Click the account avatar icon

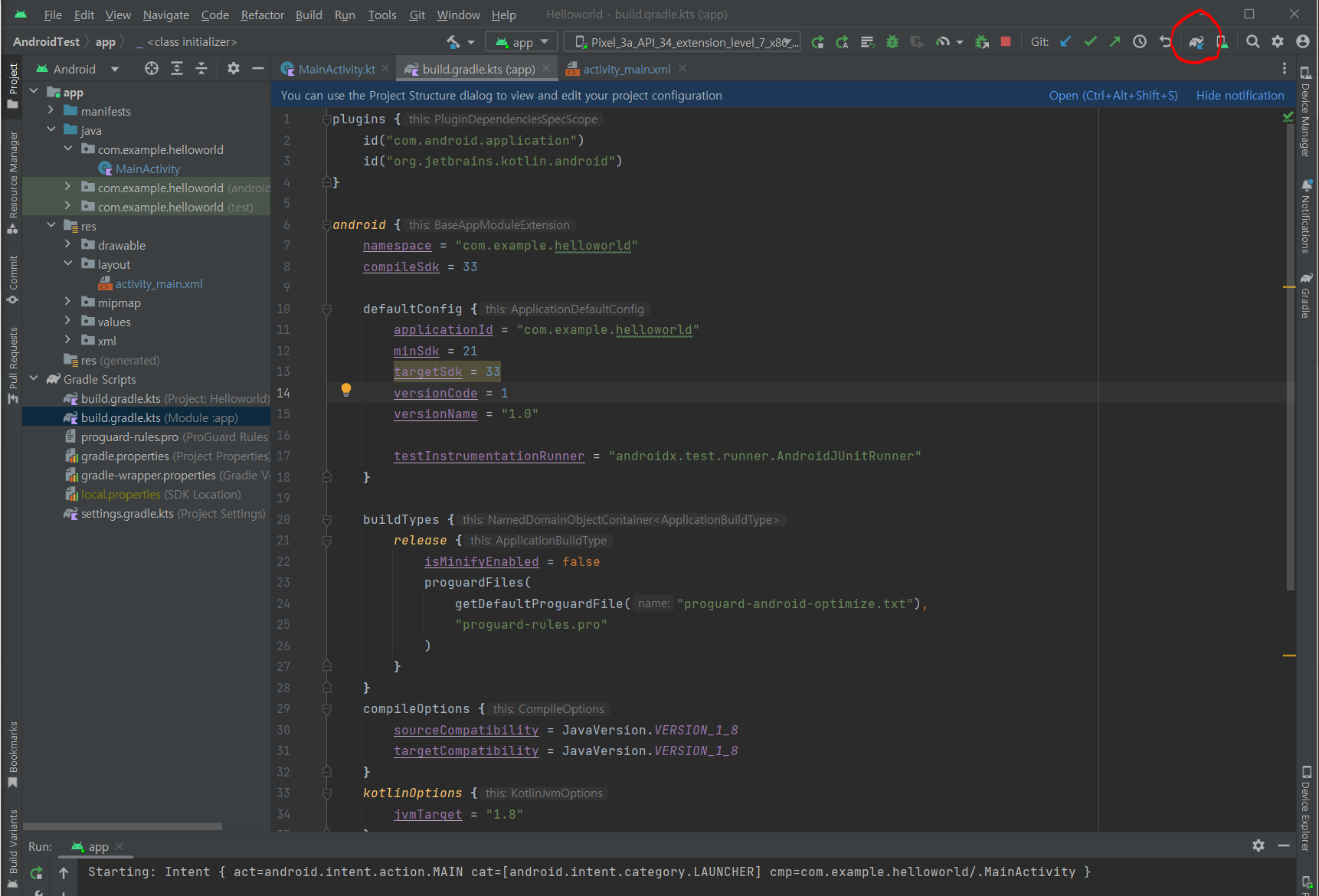tap(1302, 41)
